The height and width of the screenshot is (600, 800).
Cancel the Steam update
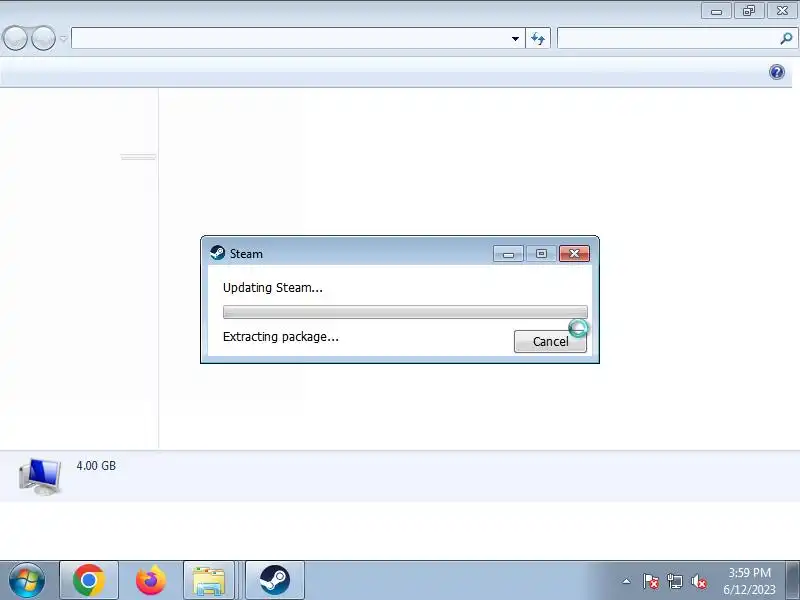[550, 341]
